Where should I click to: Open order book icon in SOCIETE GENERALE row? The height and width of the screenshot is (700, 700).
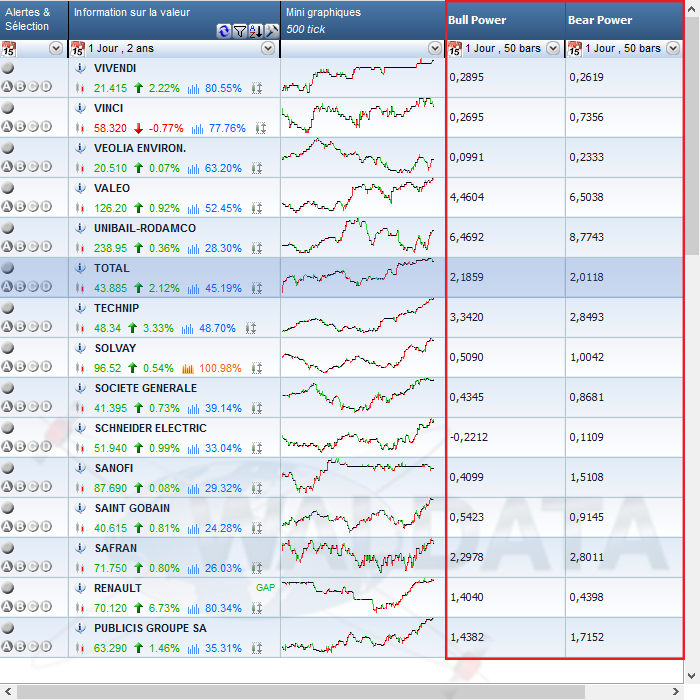point(257,408)
